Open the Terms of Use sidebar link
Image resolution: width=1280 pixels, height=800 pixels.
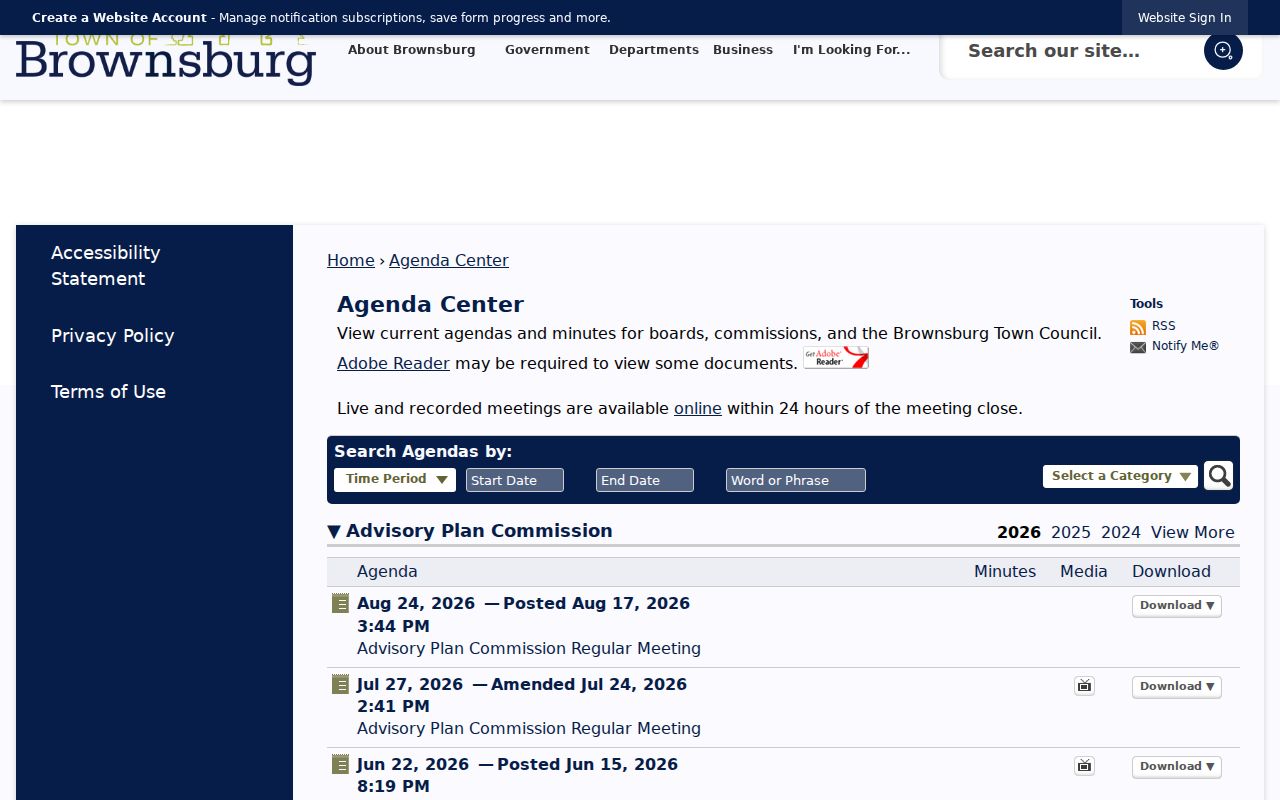[x=109, y=392]
